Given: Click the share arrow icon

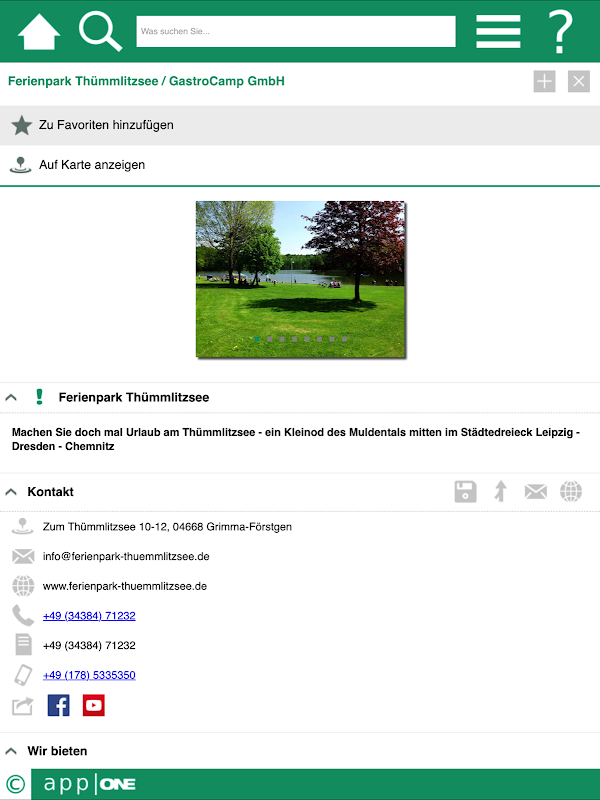Looking at the screenshot, I should tap(22, 706).
